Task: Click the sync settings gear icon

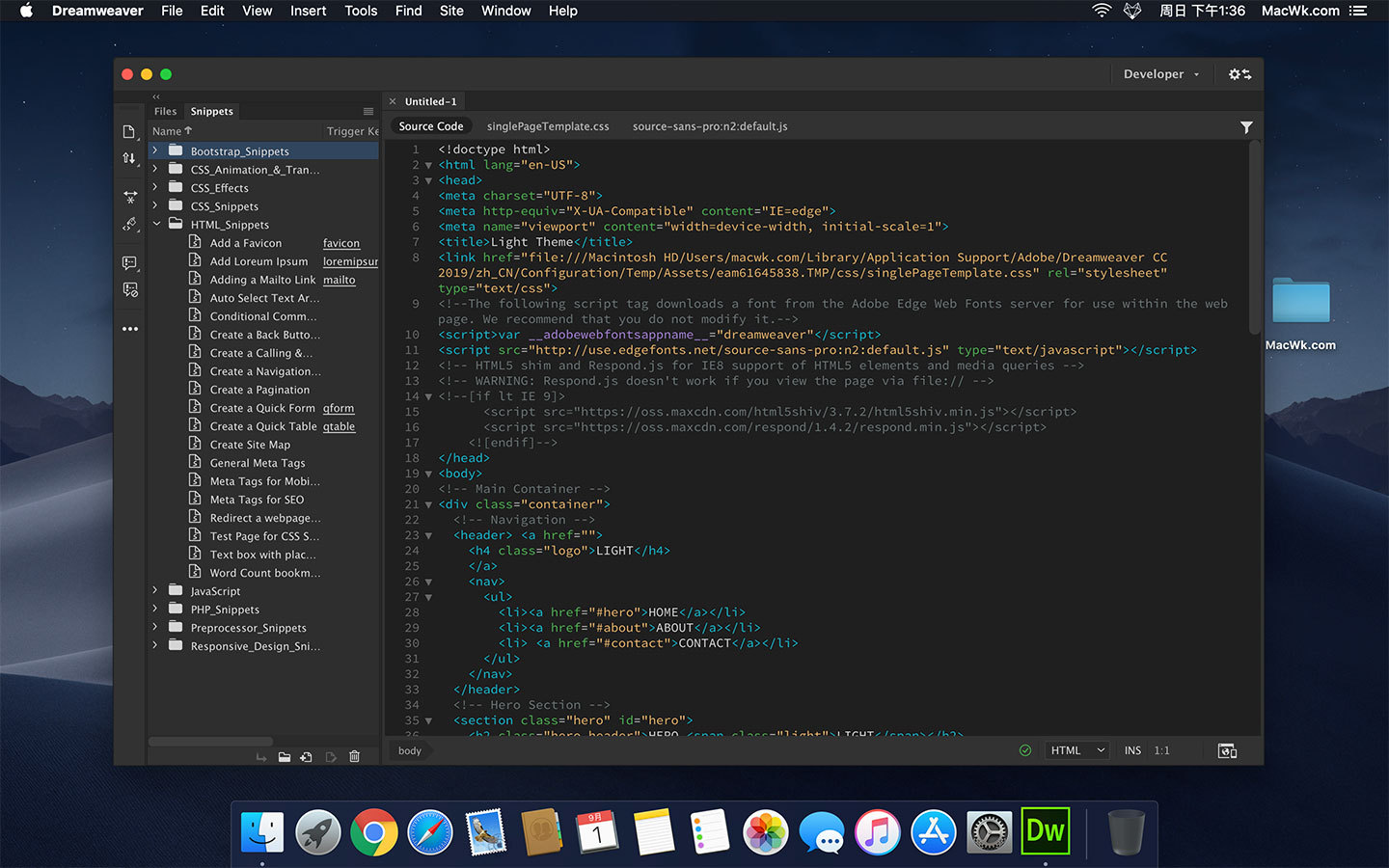Action: coord(1239,74)
